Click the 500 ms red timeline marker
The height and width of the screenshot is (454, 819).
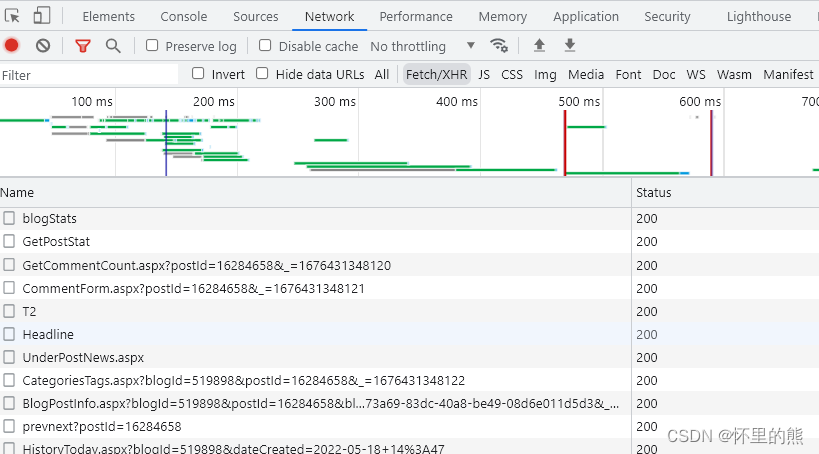pos(565,143)
